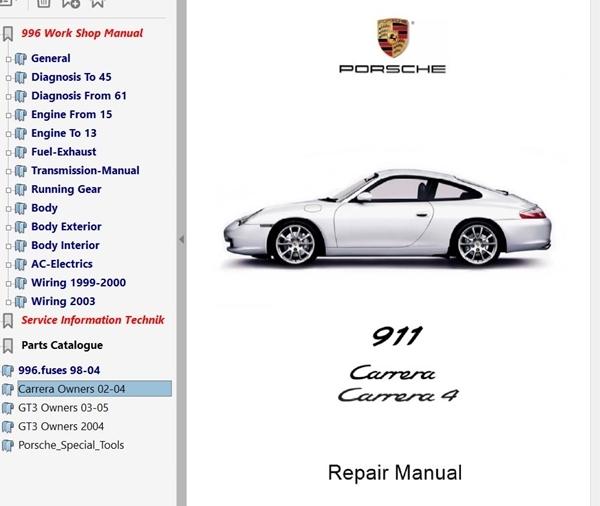Open the GT3 Owners 2004 bookmark

coord(61,426)
